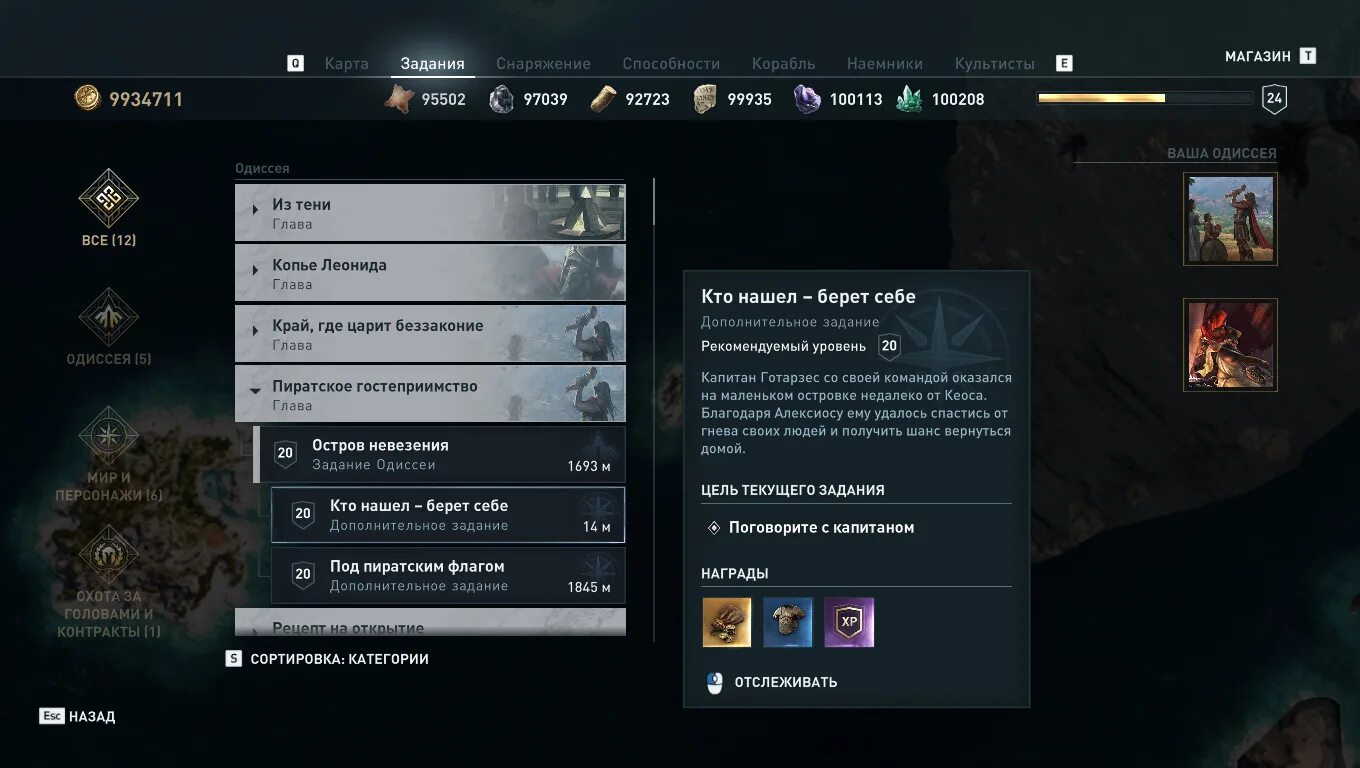Click the level 24 shield badge
Viewport: 1360px width, 768px height.
pos(1274,98)
